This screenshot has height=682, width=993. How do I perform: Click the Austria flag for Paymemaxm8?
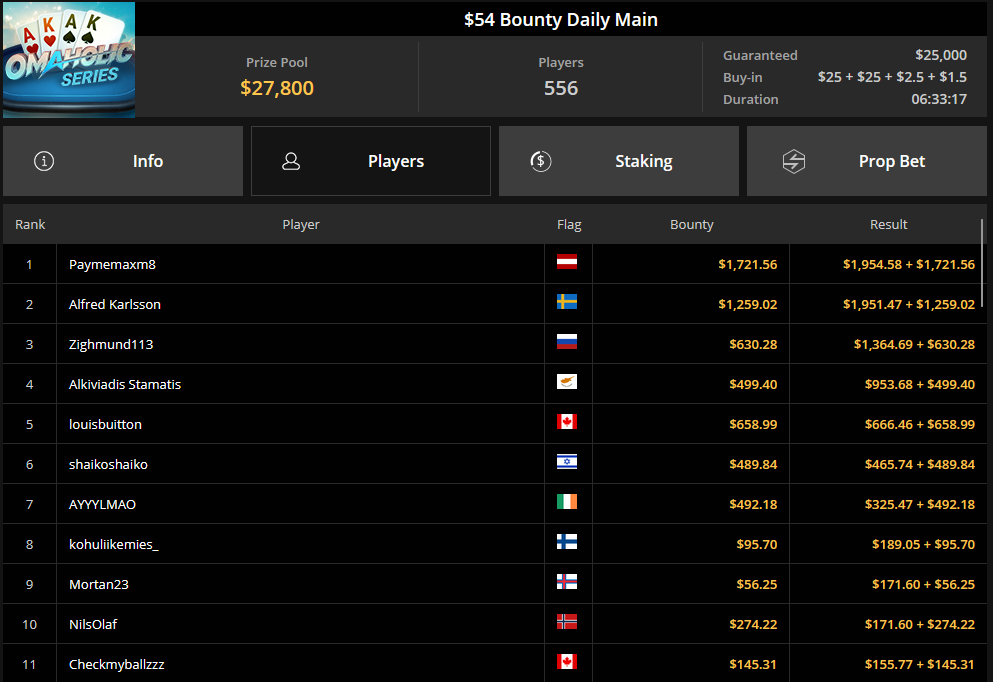[567, 262]
